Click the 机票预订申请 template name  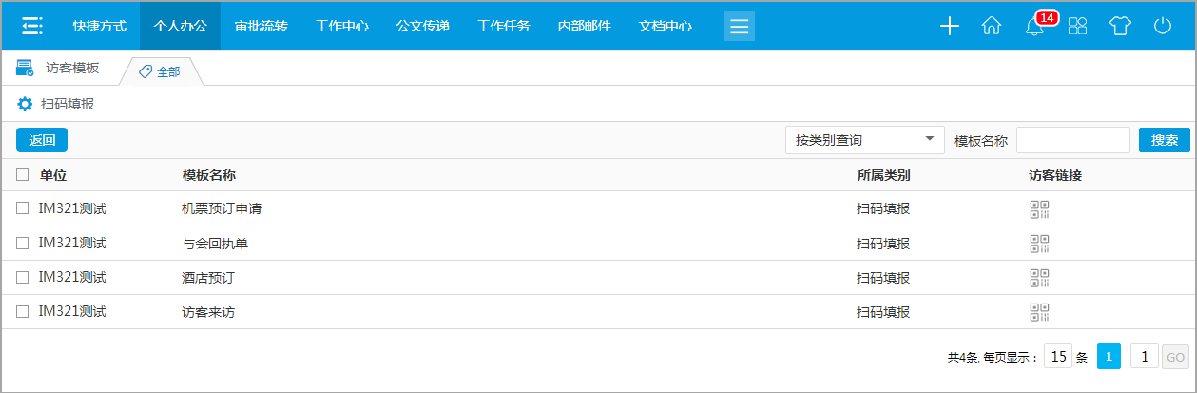tap(222, 208)
